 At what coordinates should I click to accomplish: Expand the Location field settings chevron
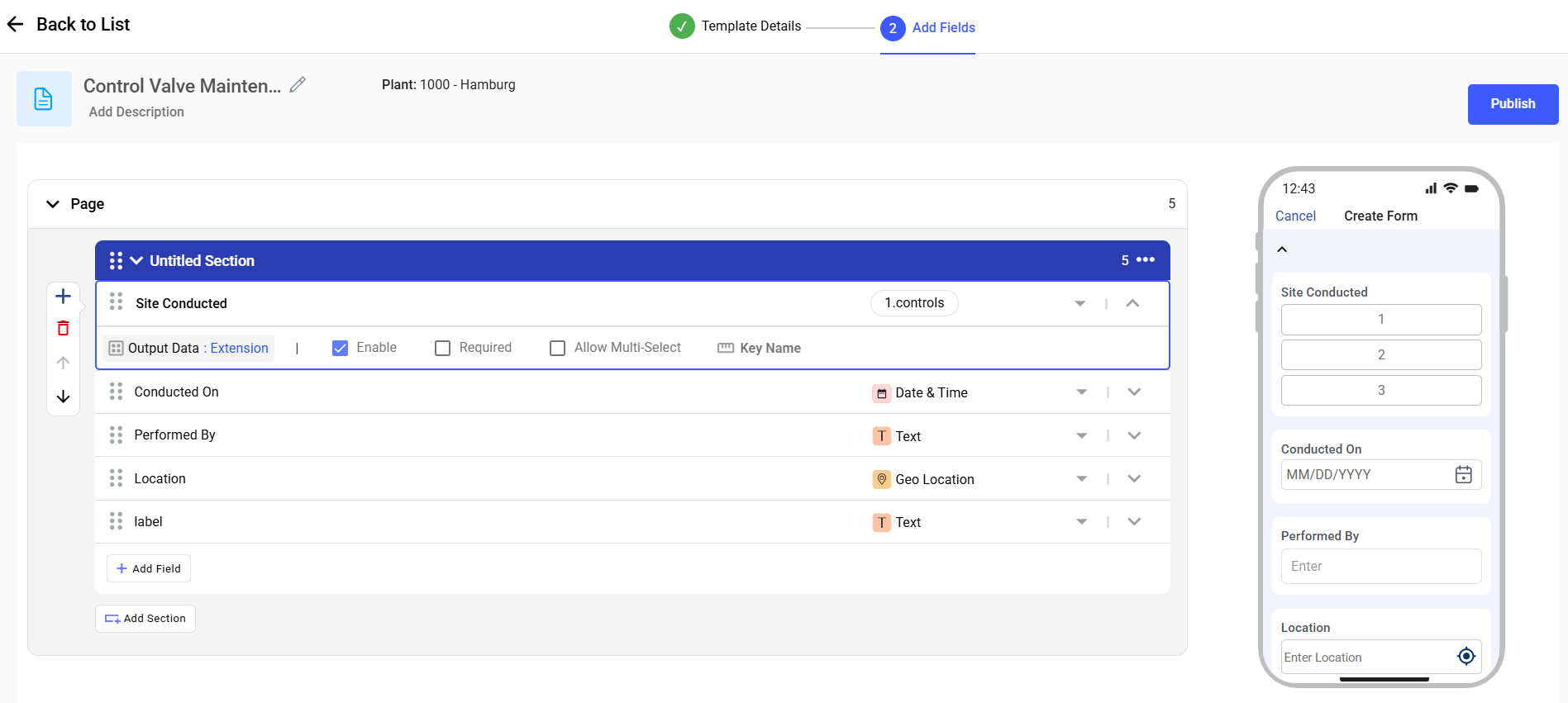(x=1134, y=478)
